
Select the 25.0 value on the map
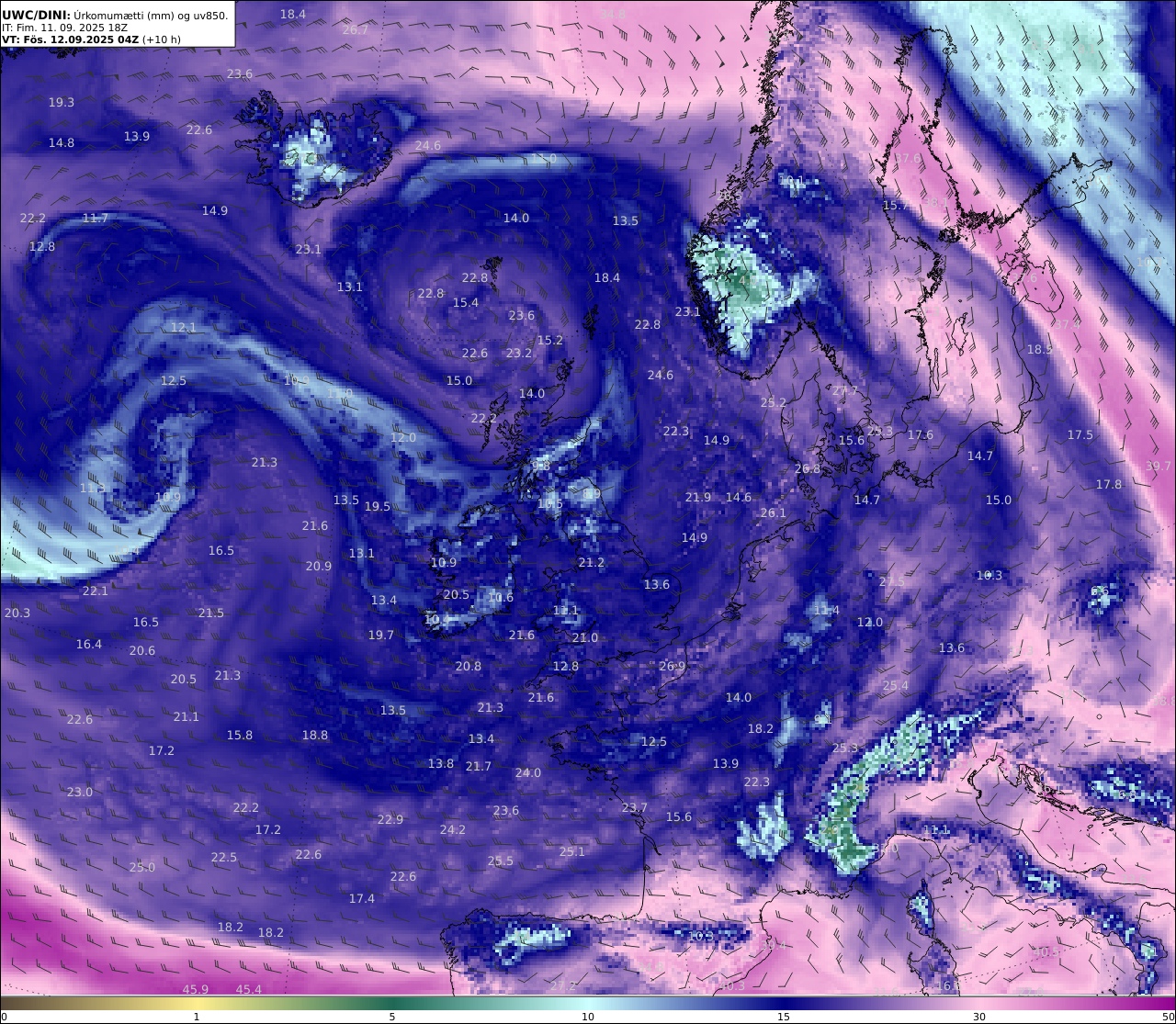point(142,868)
